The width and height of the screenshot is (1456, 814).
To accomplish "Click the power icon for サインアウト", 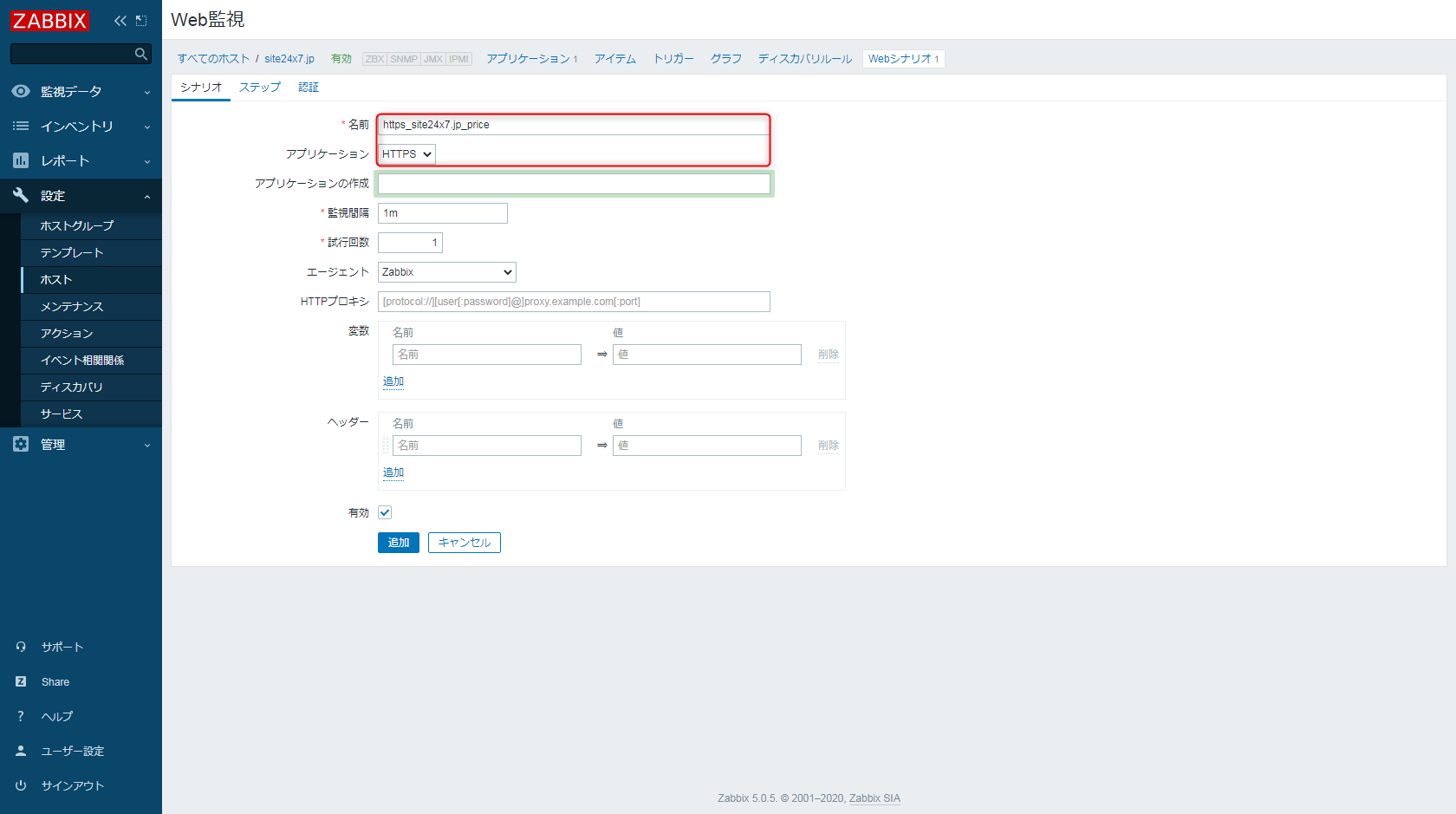I will point(21,785).
